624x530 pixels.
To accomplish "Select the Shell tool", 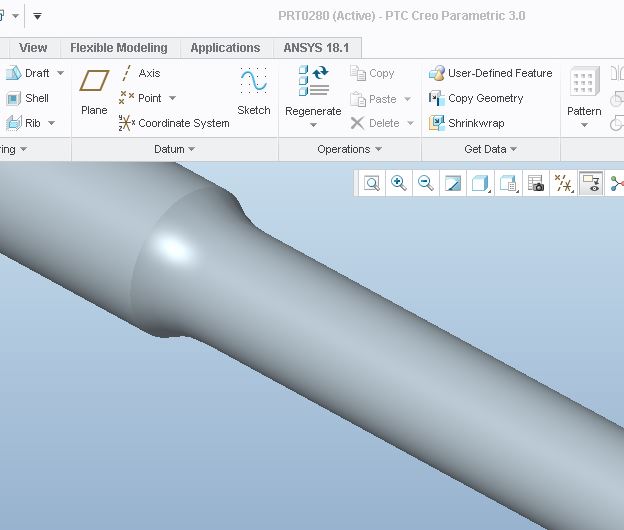I will [27, 98].
